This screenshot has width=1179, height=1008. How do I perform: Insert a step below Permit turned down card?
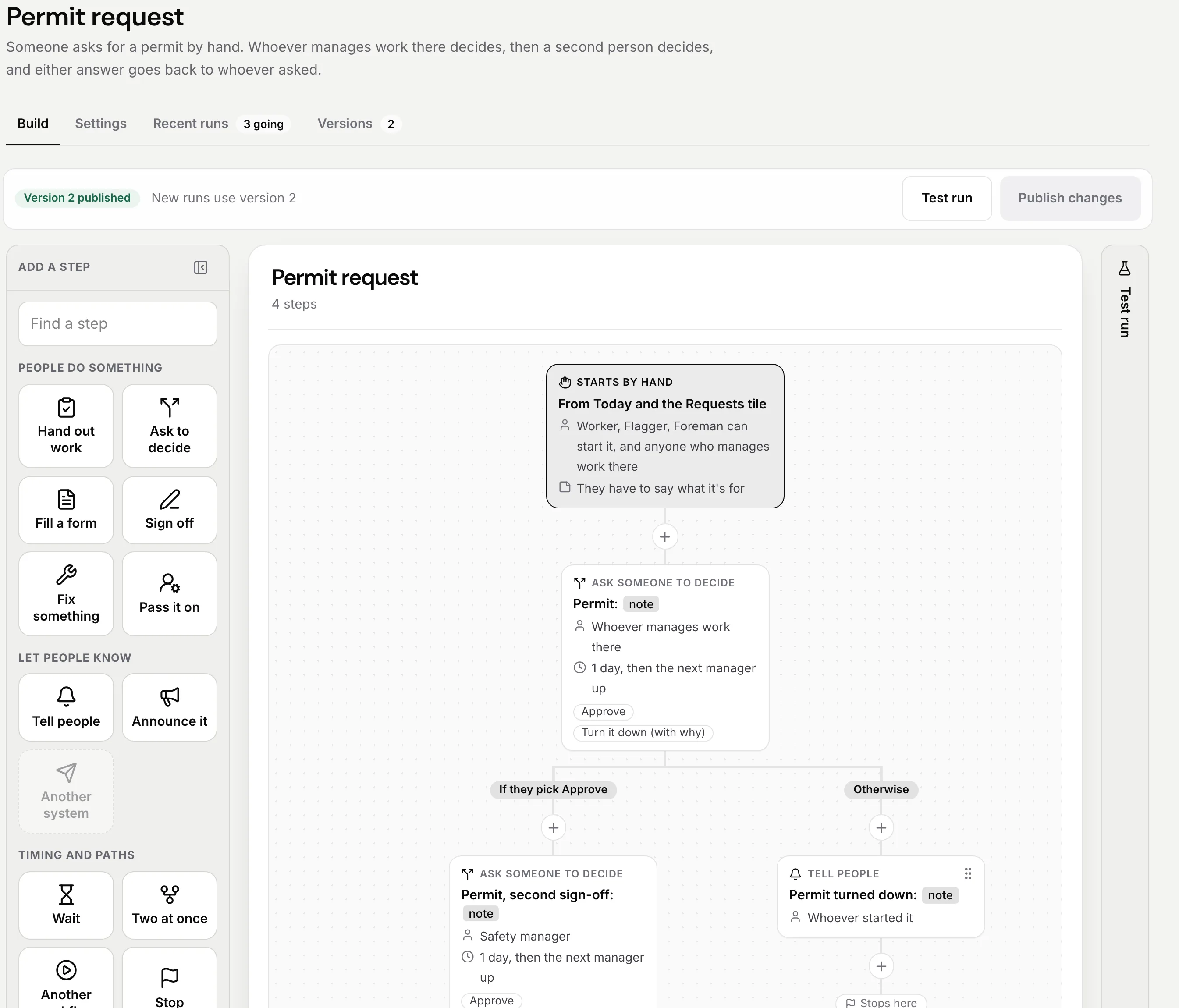881,966
